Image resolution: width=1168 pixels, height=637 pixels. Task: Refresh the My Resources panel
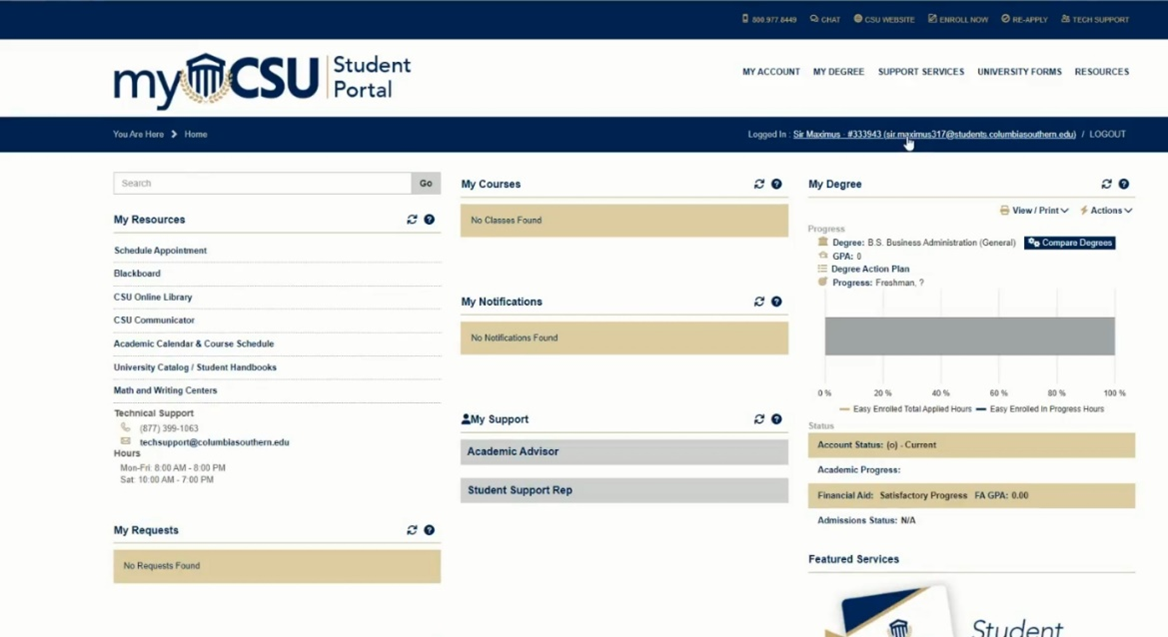point(412,219)
